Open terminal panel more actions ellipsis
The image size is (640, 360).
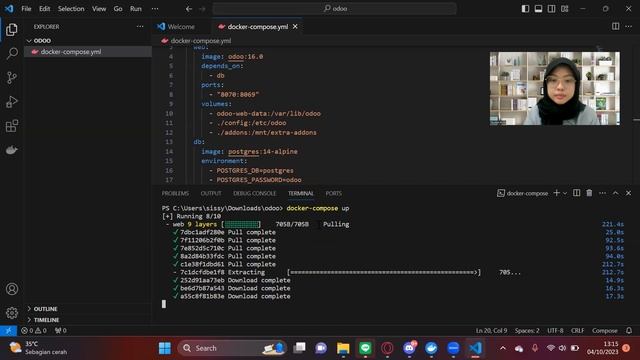pos(602,193)
